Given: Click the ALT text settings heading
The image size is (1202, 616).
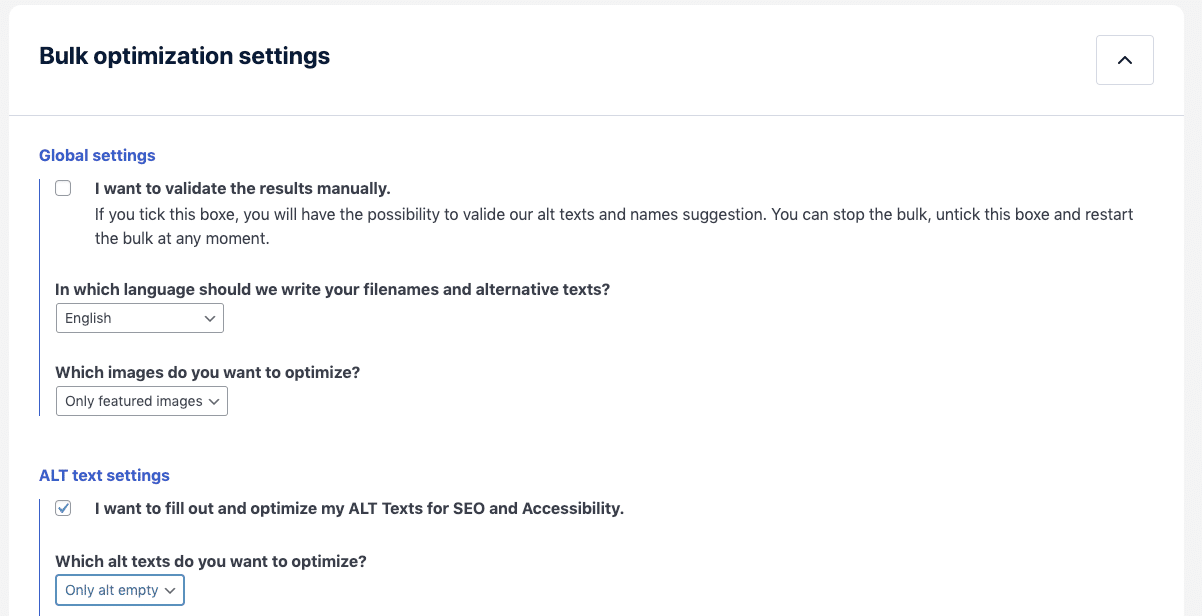Looking at the screenshot, I should [104, 475].
